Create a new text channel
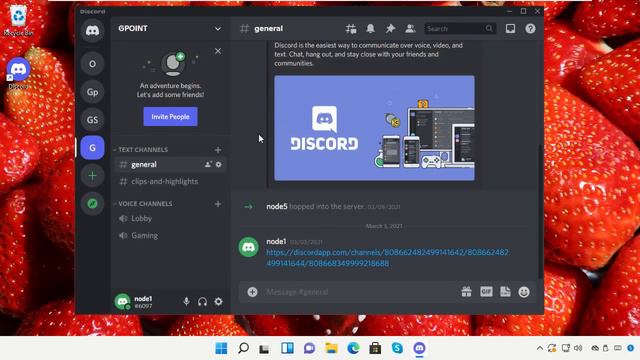The width and height of the screenshot is (640, 360). tap(218, 150)
